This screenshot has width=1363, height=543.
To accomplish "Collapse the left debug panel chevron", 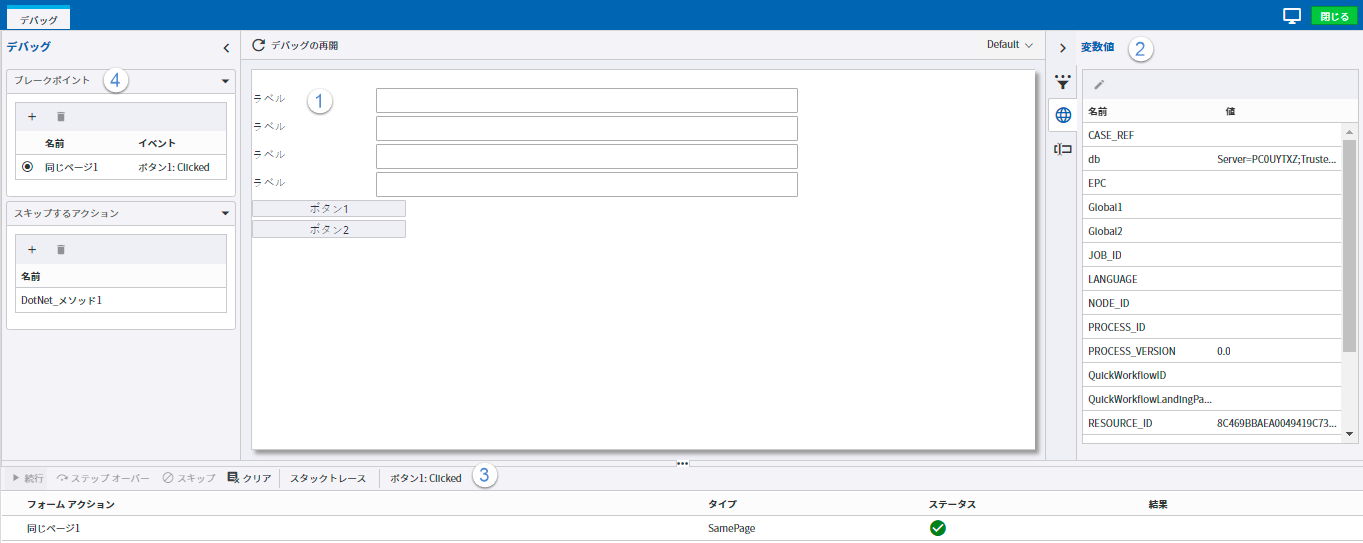I will 226,47.
